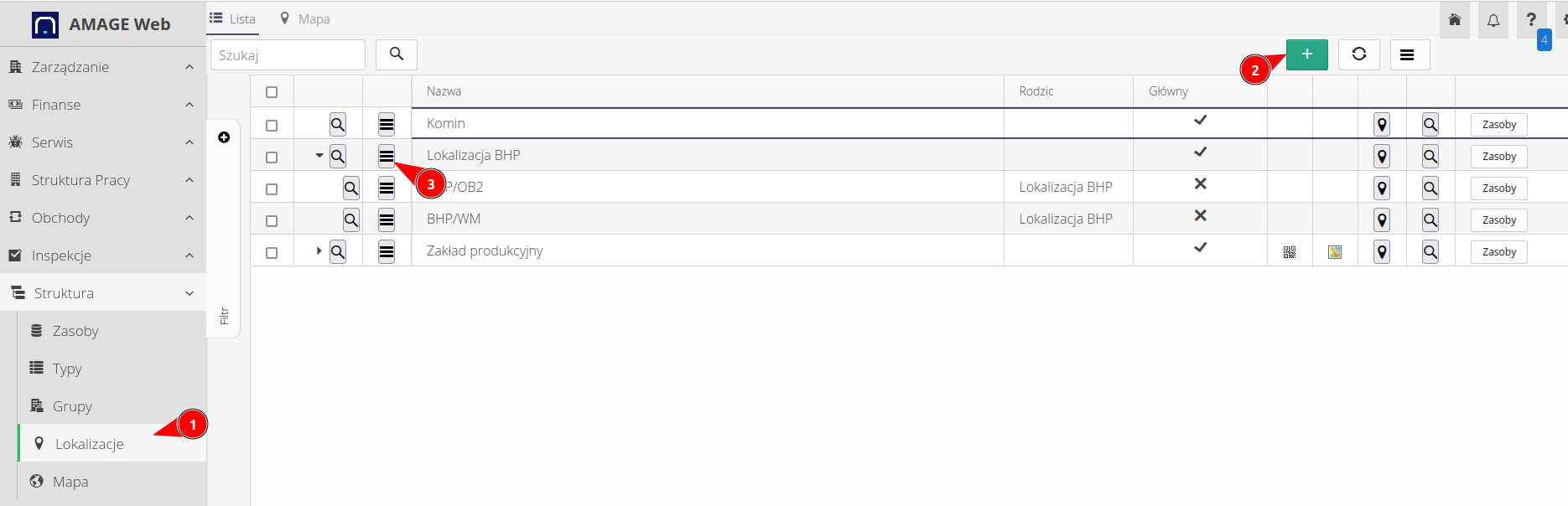The width and height of the screenshot is (1568, 506).
Task: Open the QR code for Zakład produkcyjny
Action: tap(1290, 252)
